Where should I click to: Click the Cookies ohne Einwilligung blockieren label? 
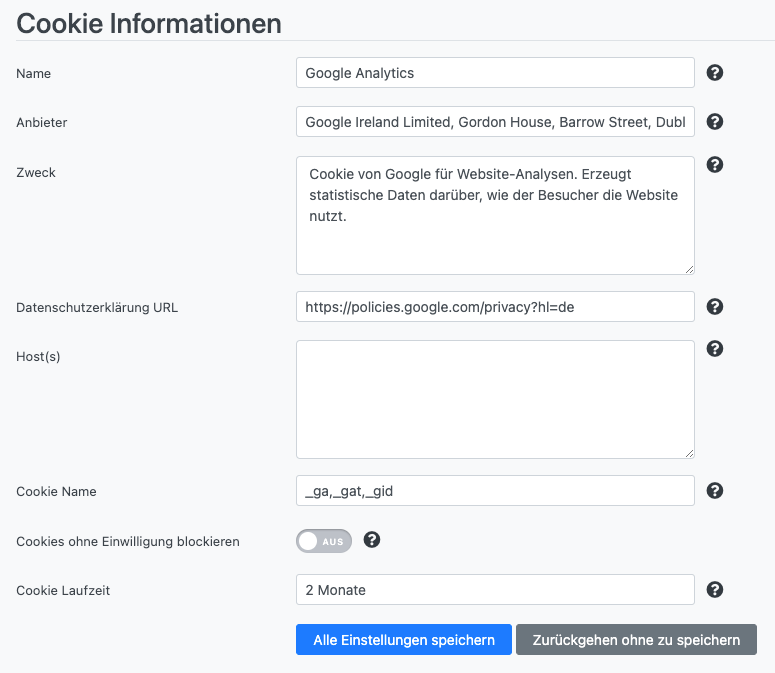coord(128,542)
